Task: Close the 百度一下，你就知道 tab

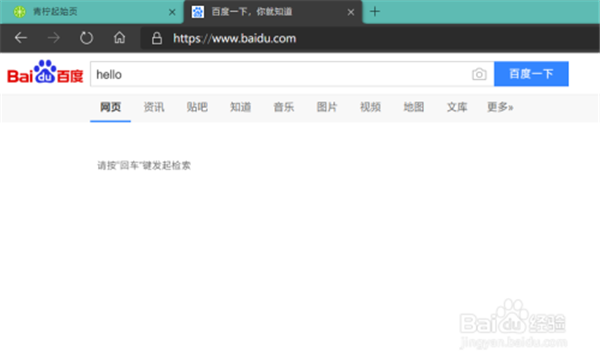Action: [351, 12]
